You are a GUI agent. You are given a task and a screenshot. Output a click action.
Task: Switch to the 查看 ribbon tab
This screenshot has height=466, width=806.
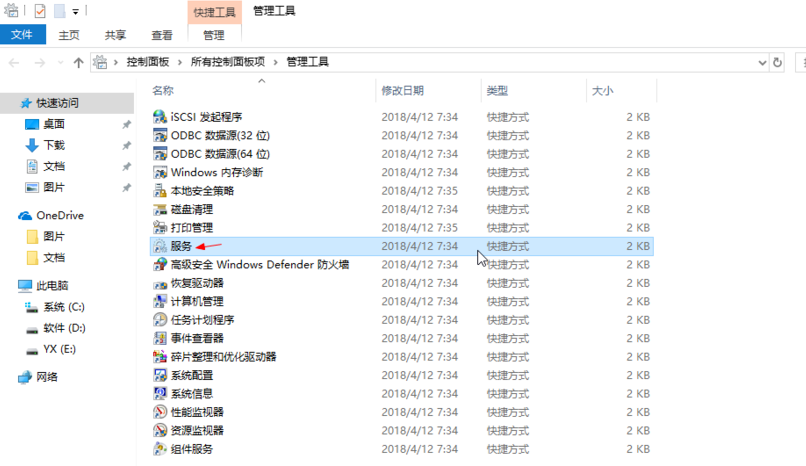point(162,35)
